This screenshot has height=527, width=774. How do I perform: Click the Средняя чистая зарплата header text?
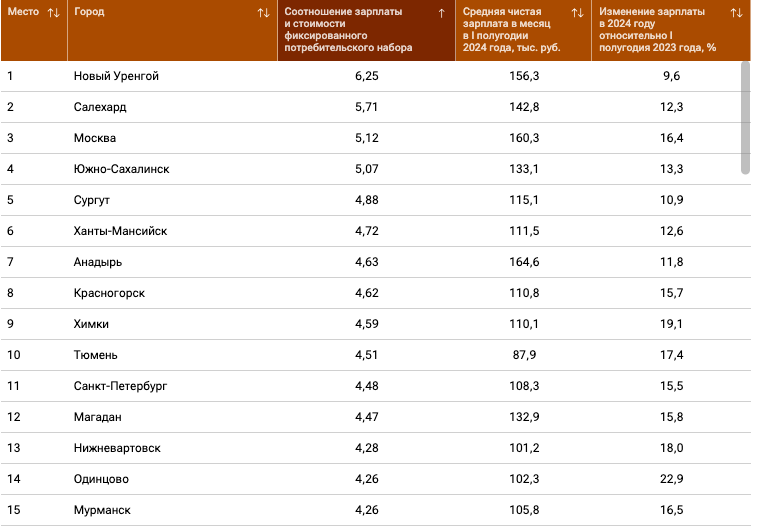click(511, 30)
